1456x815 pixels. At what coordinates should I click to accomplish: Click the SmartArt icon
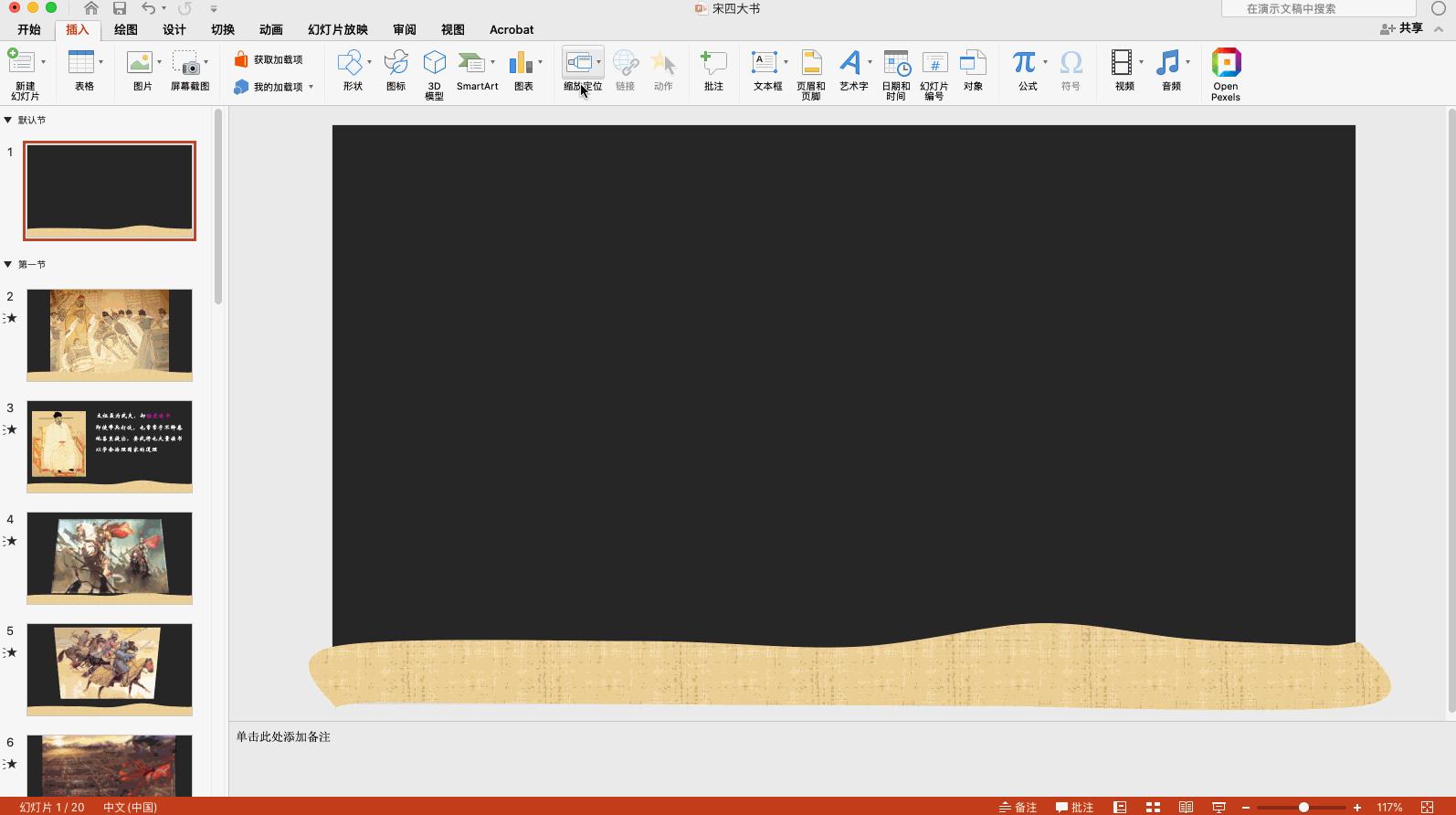[472, 64]
